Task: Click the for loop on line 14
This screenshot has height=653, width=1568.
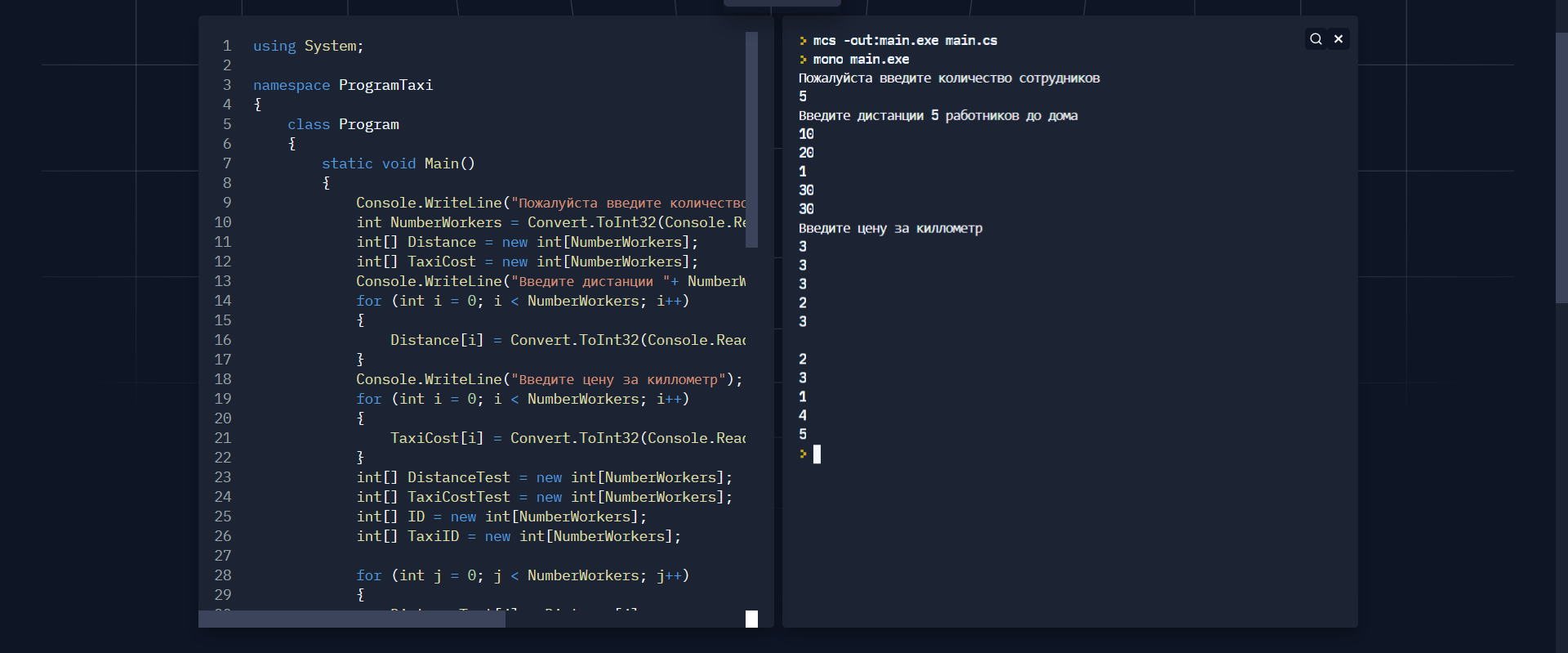Action: point(523,301)
